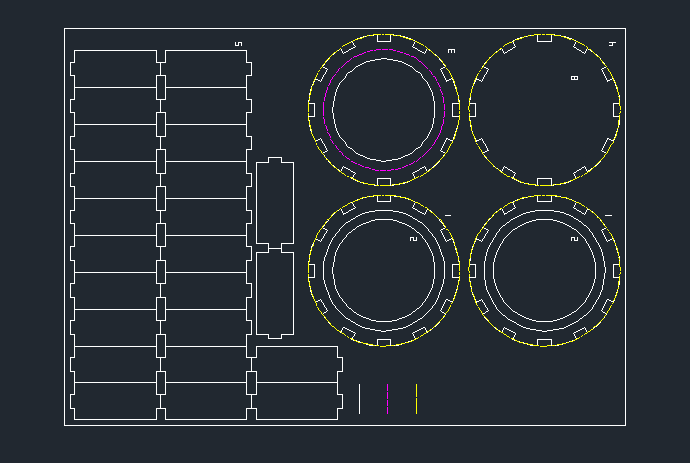Click the top-left panel rectangle in the left column
Screen dimensions: 690x463
click(115, 68)
